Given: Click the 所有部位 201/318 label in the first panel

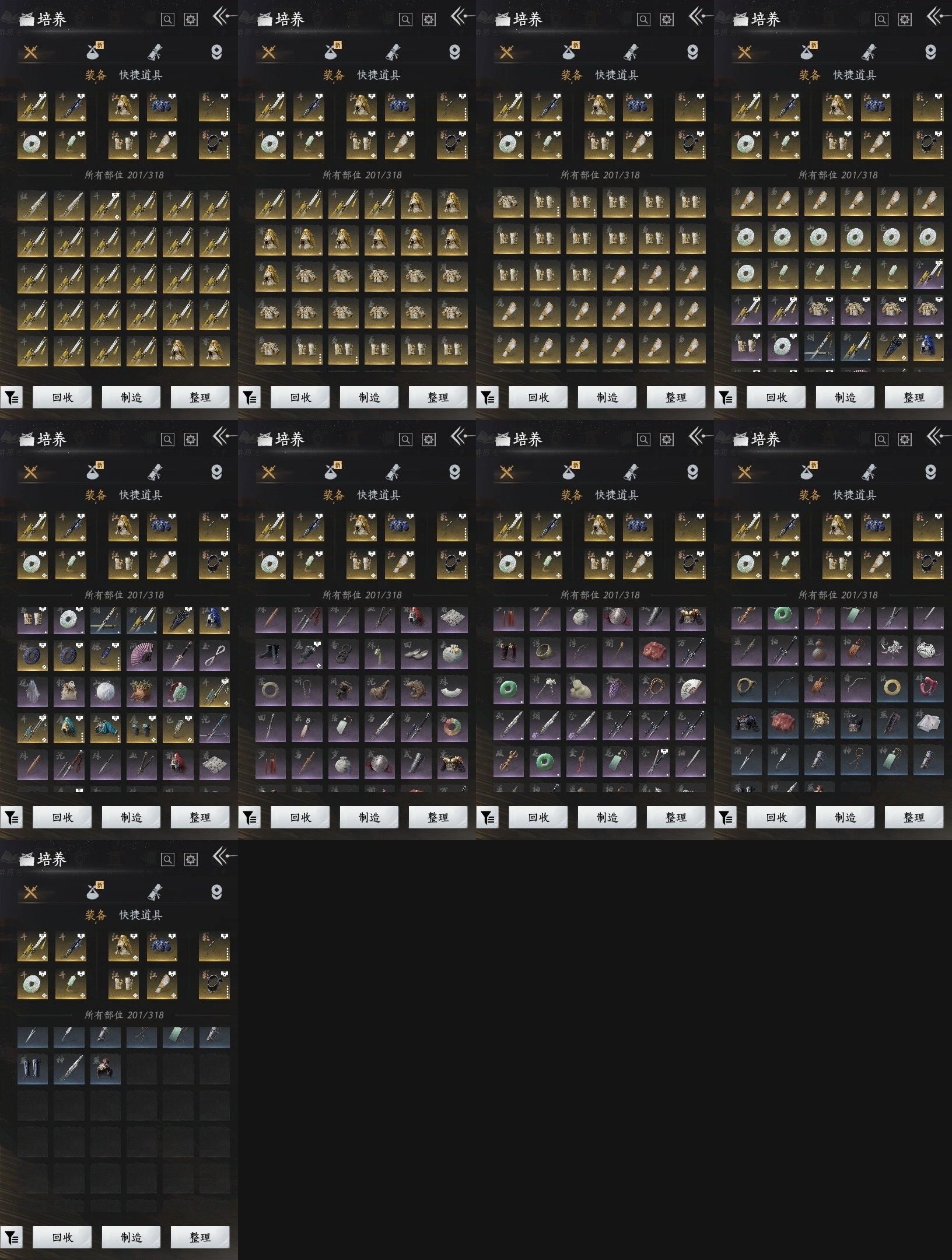Looking at the screenshot, I should point(124,175).
